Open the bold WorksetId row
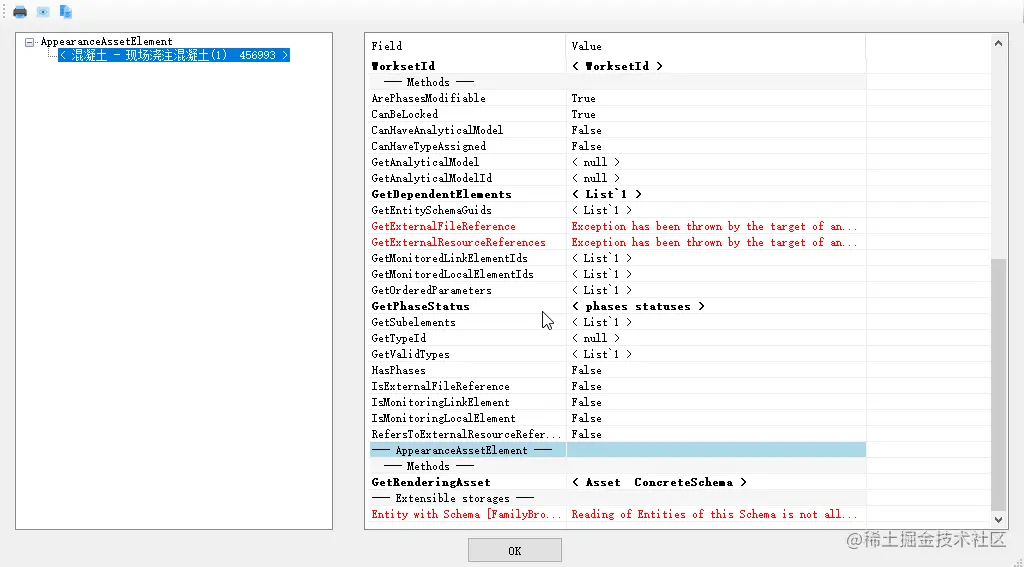 pos(403,66)
